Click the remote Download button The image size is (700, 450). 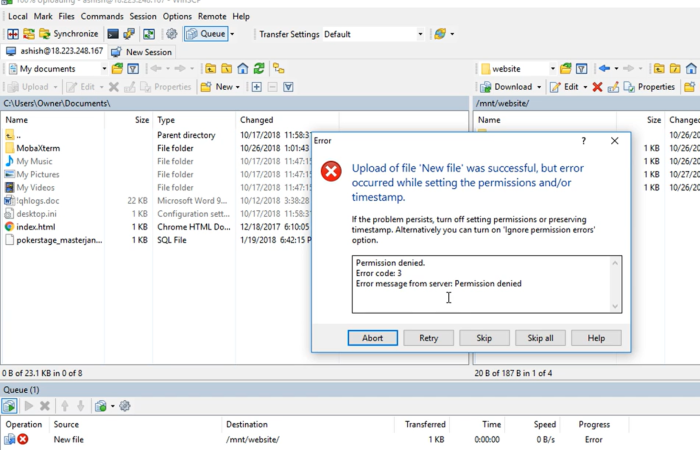506,87
